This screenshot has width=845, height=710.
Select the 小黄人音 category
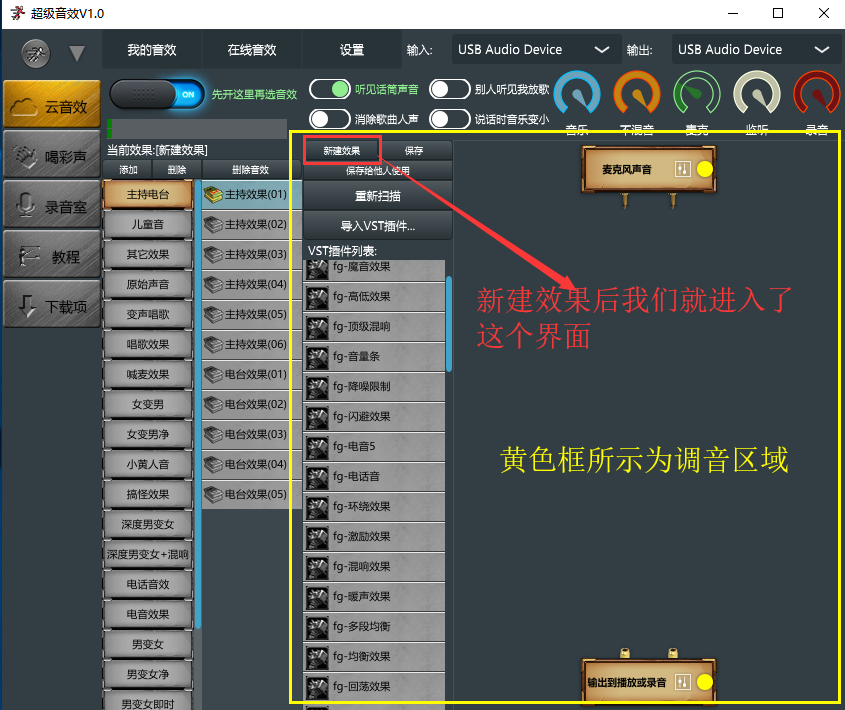[148, 464]
